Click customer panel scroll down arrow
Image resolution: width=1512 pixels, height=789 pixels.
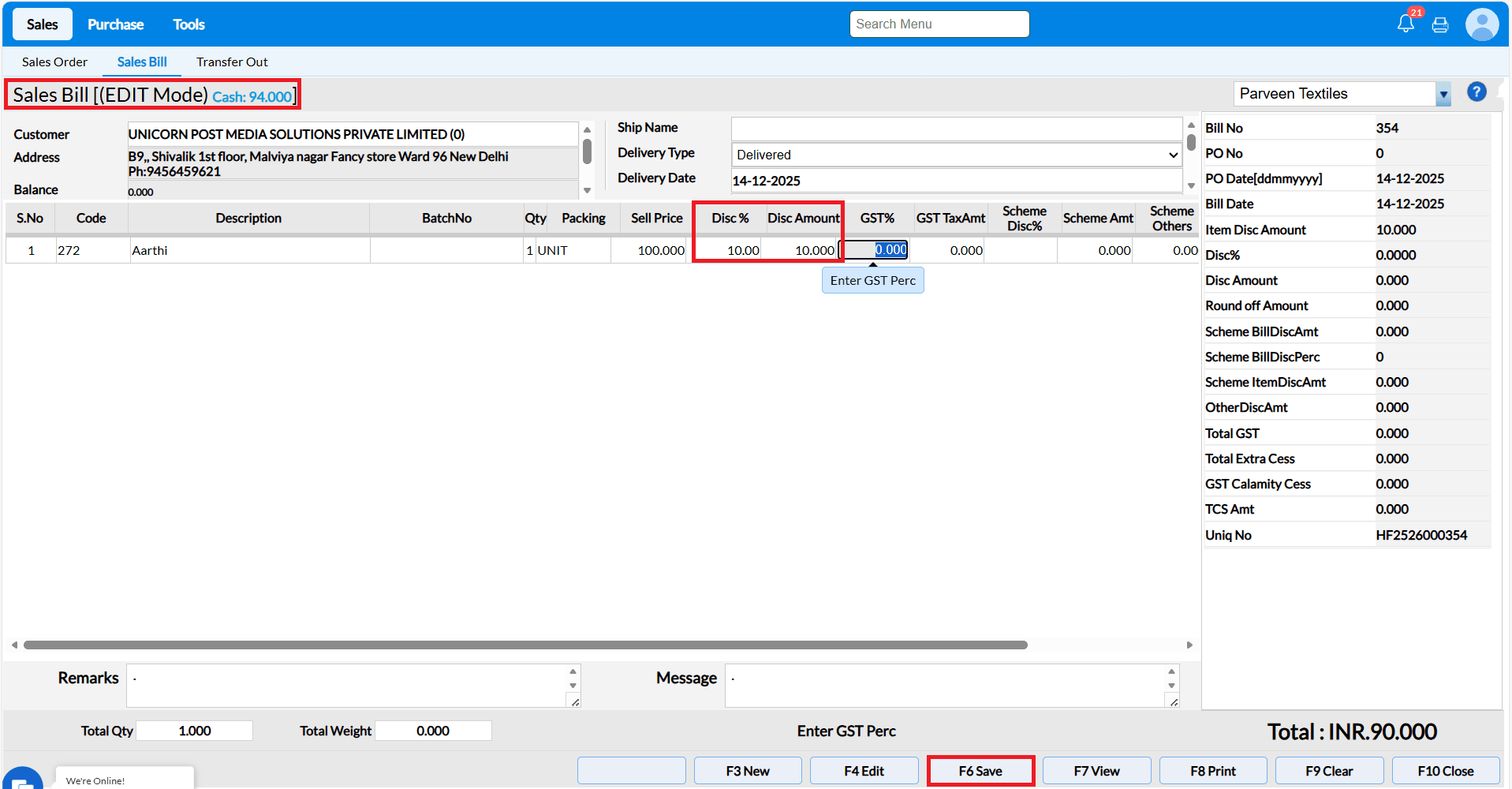click(587, 190)
